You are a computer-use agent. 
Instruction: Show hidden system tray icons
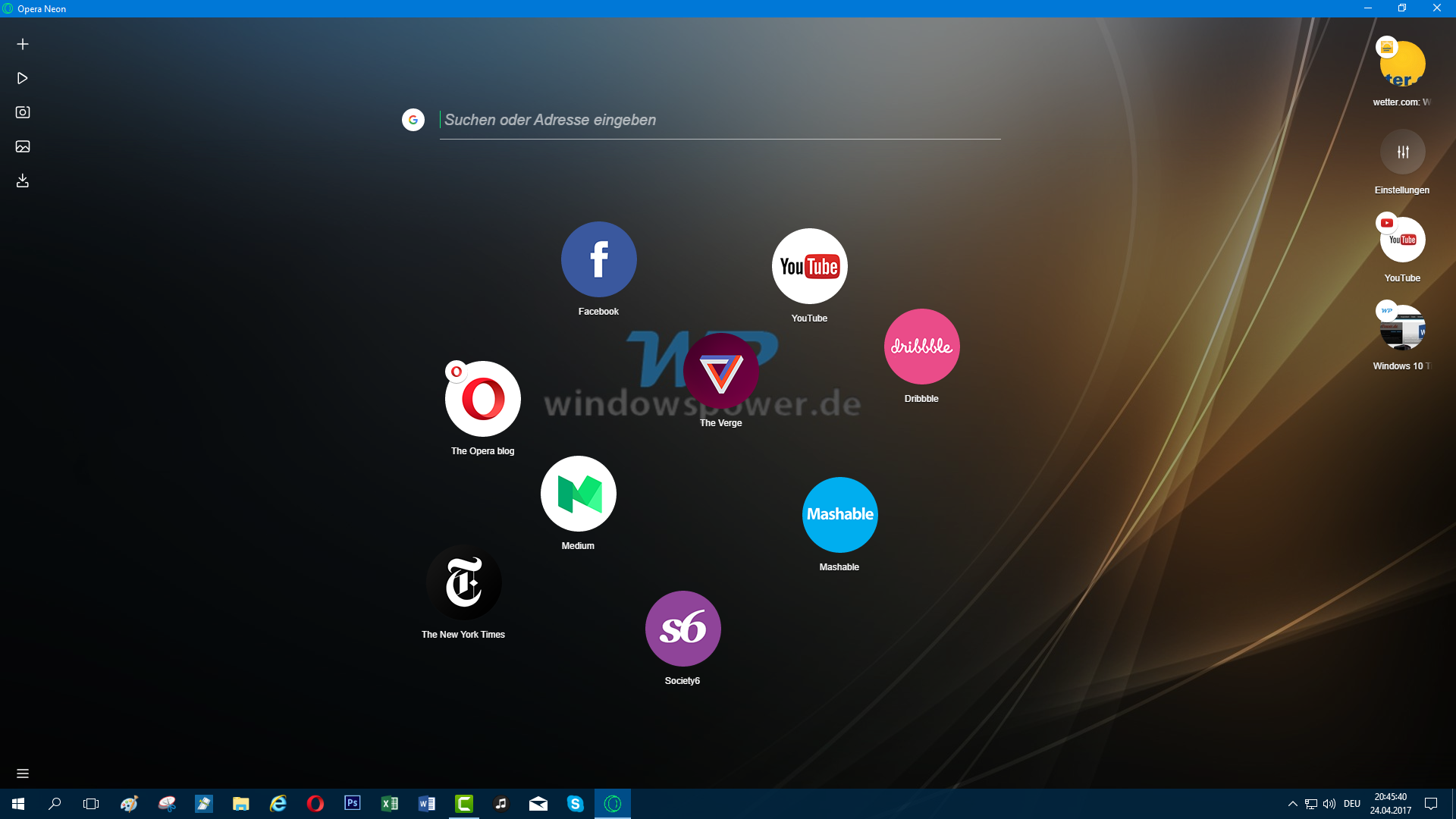1293,804
